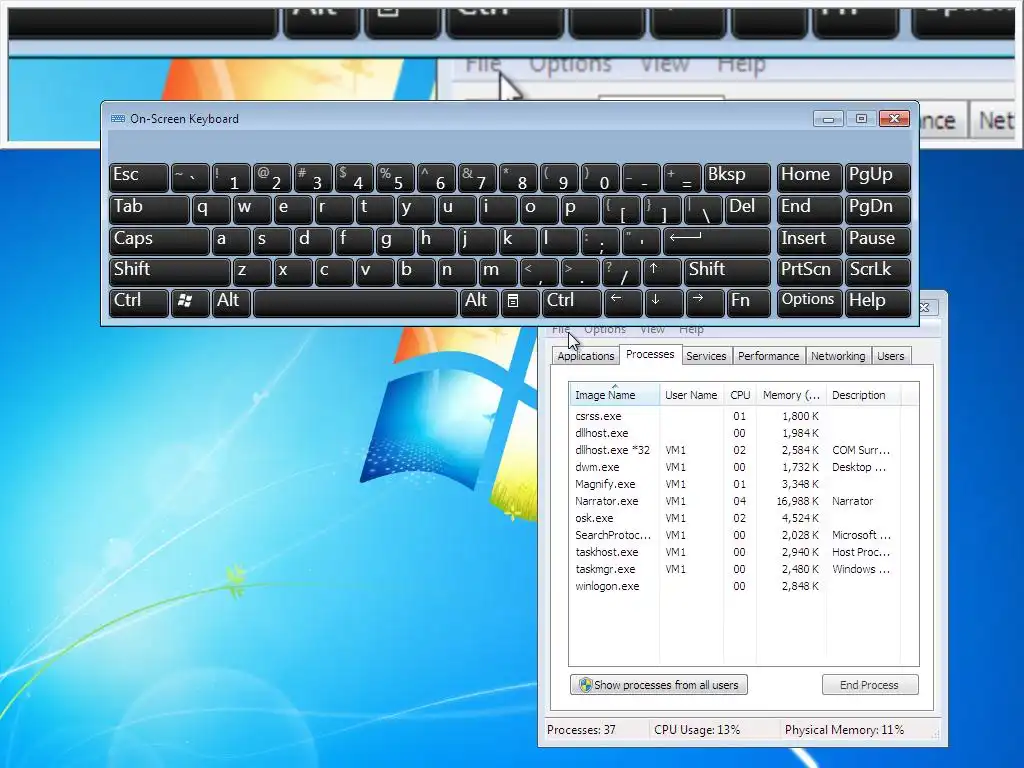The width and height of the screenshot is (1024, 768).
Task: Click the Windows logo key on On-Screen Keyboard
Action: coord(190,302)
